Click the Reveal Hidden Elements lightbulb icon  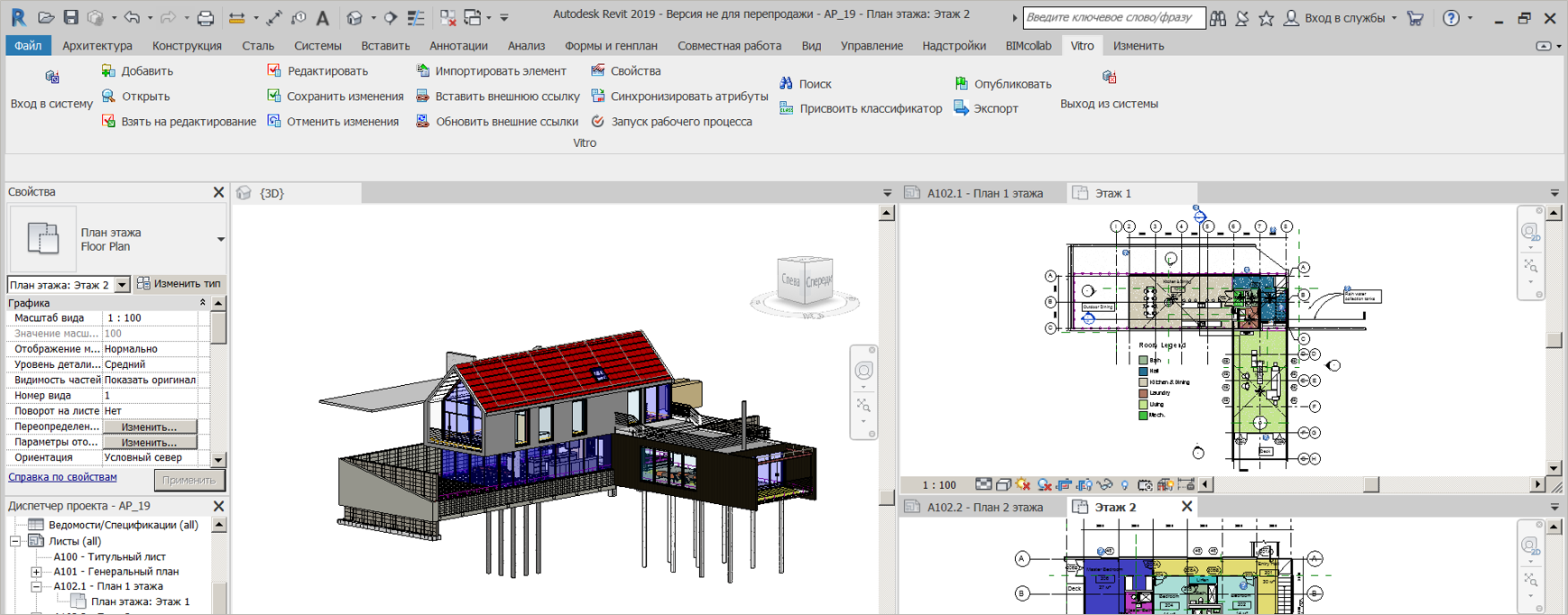(1124, 484)
